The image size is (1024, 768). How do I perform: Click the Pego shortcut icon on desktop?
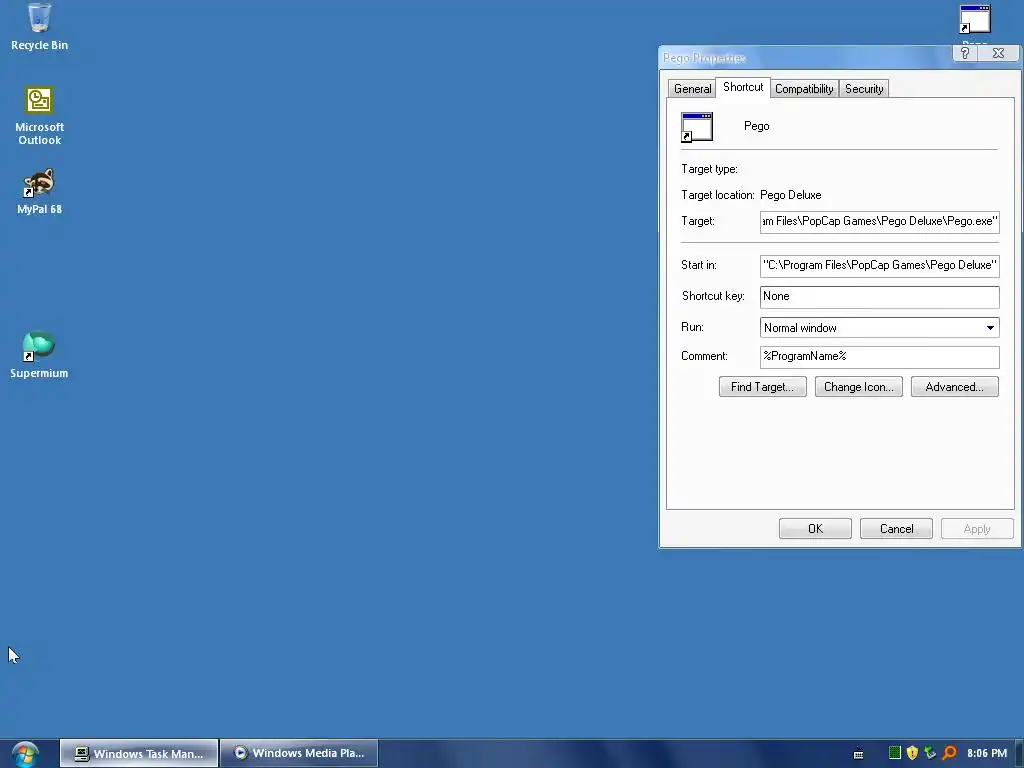(x=974, y=20)
